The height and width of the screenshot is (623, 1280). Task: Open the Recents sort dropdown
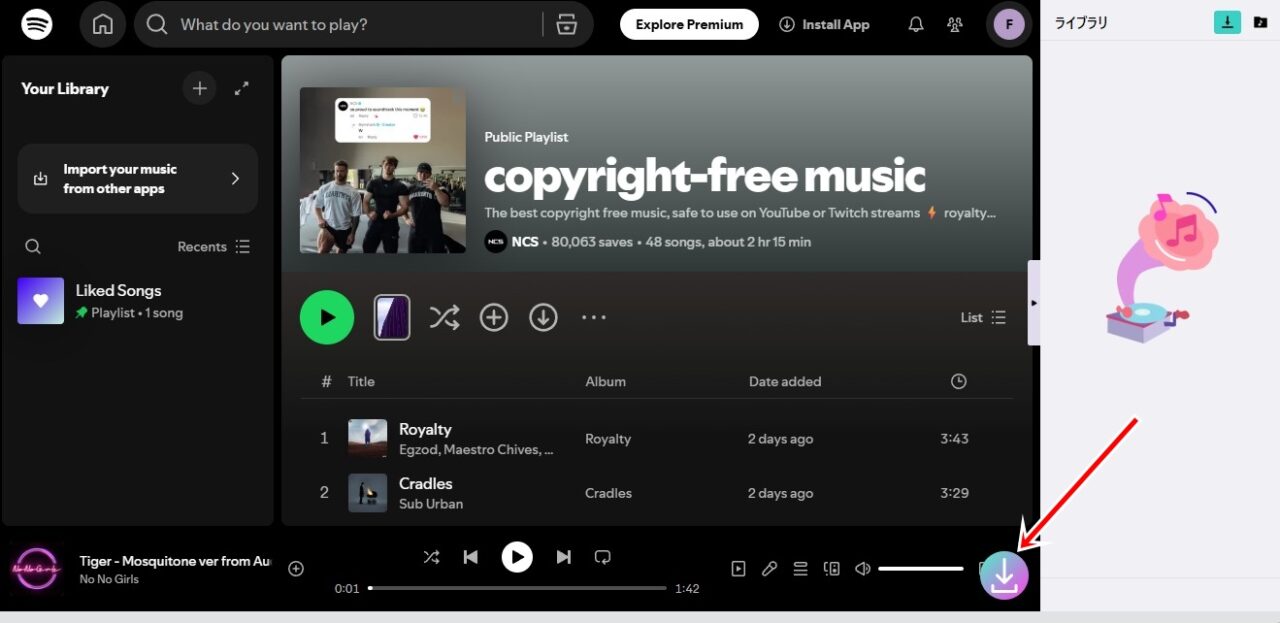[214, 247]
